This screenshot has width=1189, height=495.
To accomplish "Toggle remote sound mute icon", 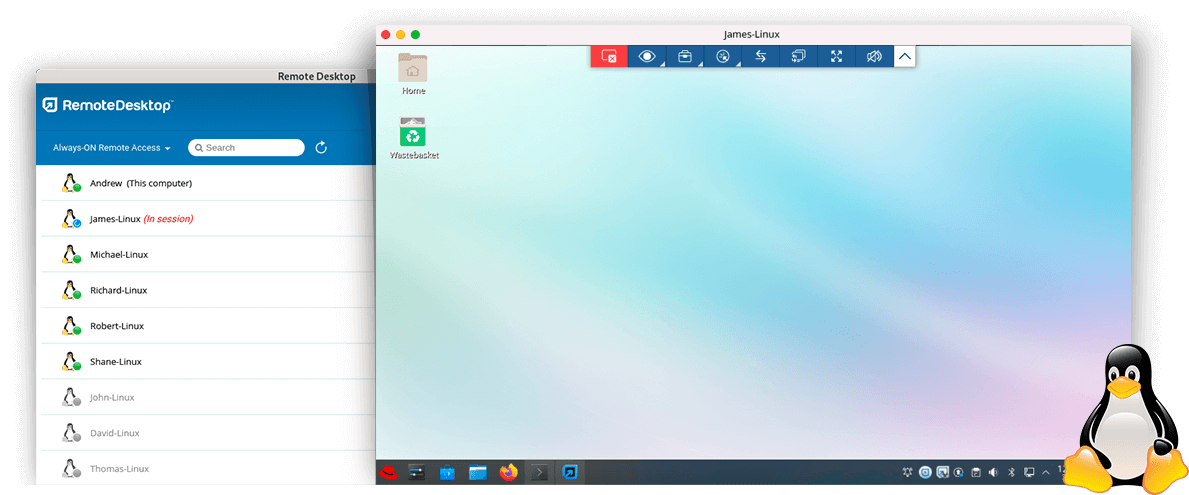I will (873, 57).
